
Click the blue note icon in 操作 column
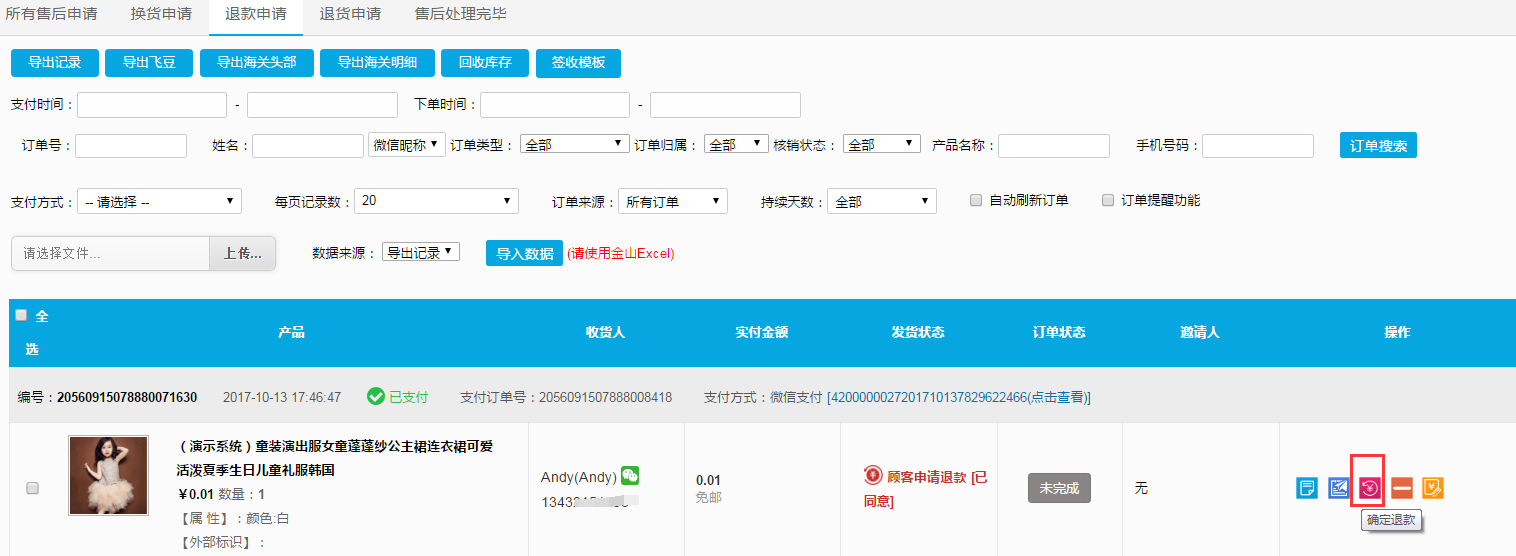click(1306, 488)
